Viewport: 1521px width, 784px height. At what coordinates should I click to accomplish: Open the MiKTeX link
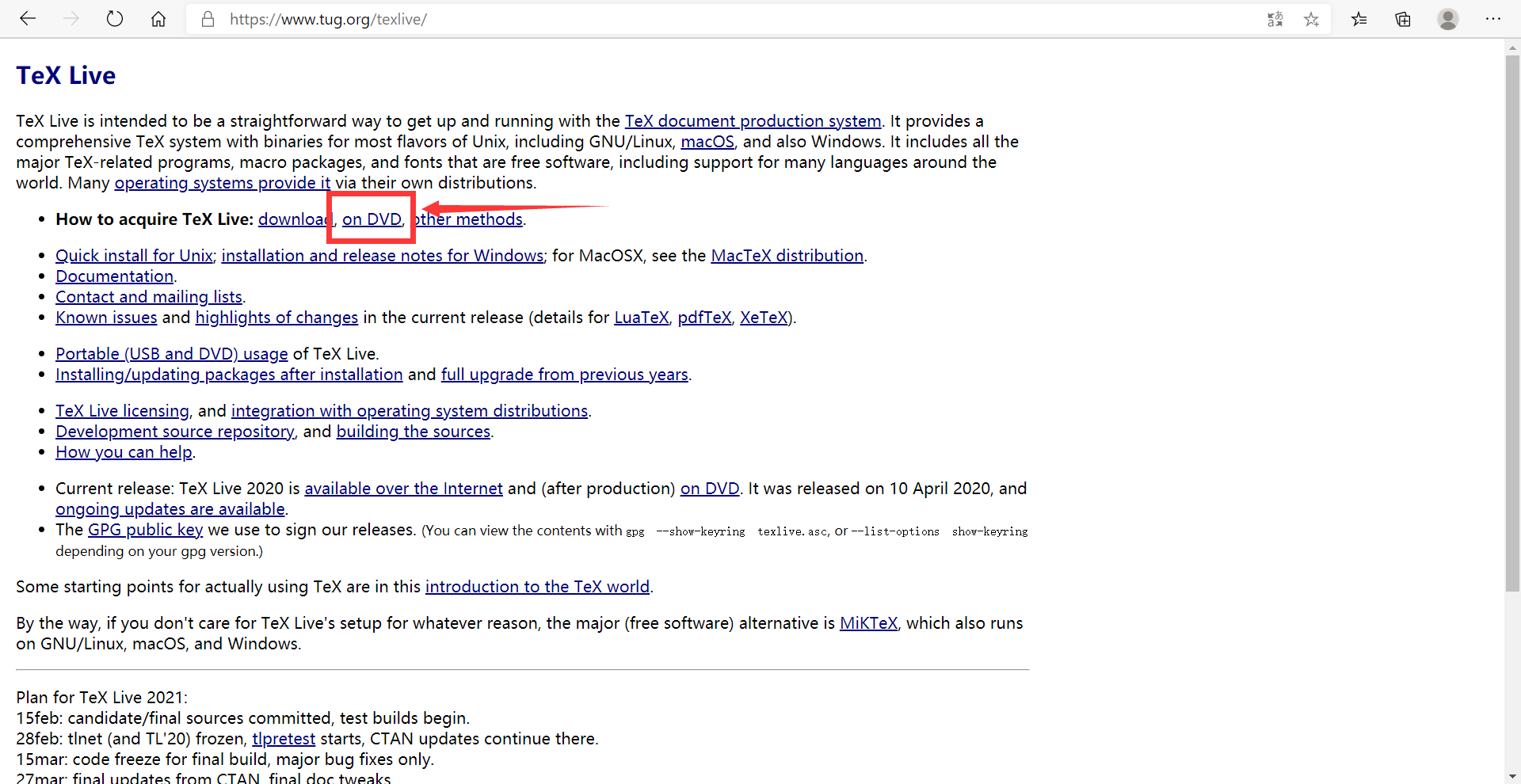click(868, 623)
